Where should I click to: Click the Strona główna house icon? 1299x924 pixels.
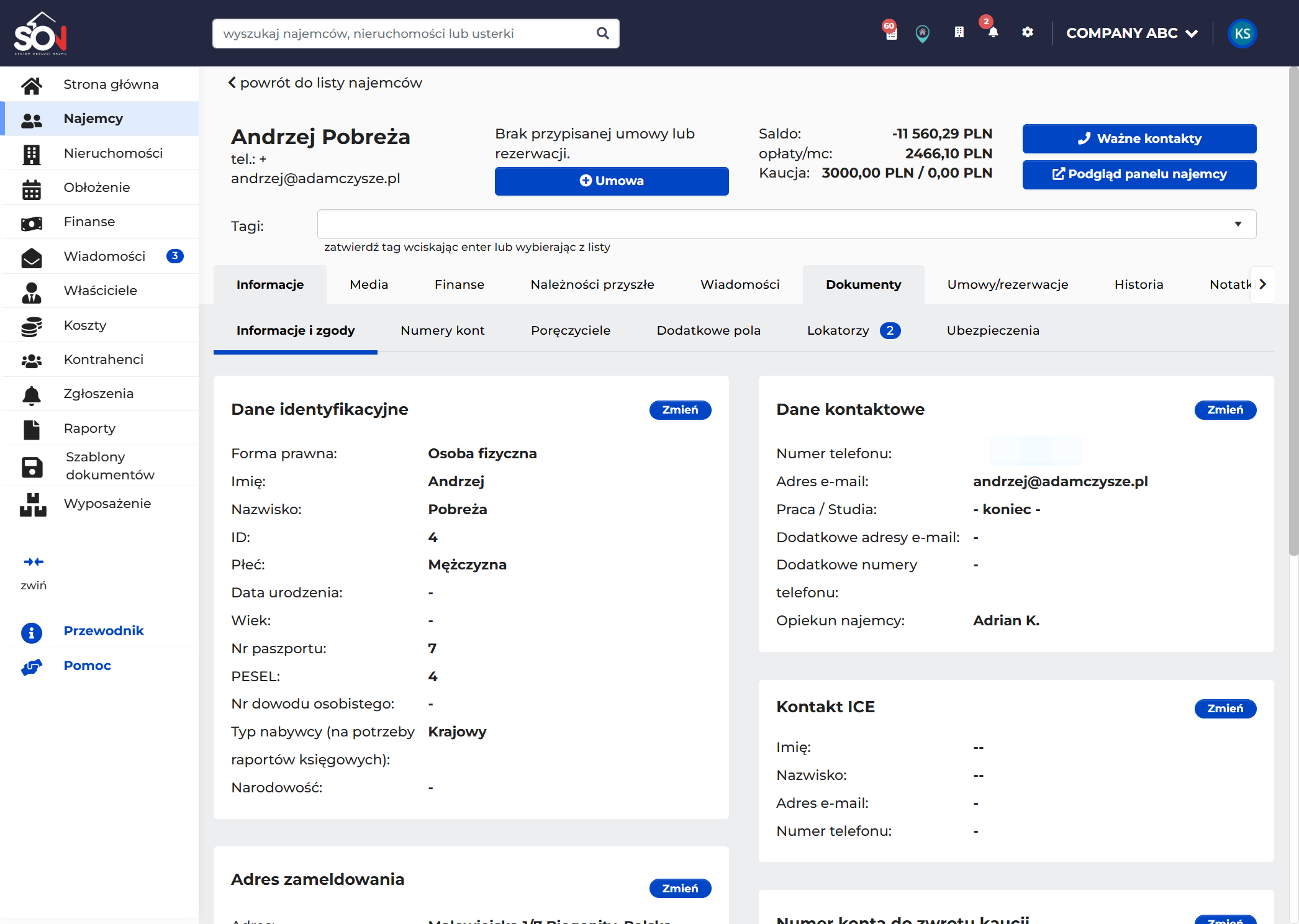click(x=32, y=85)
